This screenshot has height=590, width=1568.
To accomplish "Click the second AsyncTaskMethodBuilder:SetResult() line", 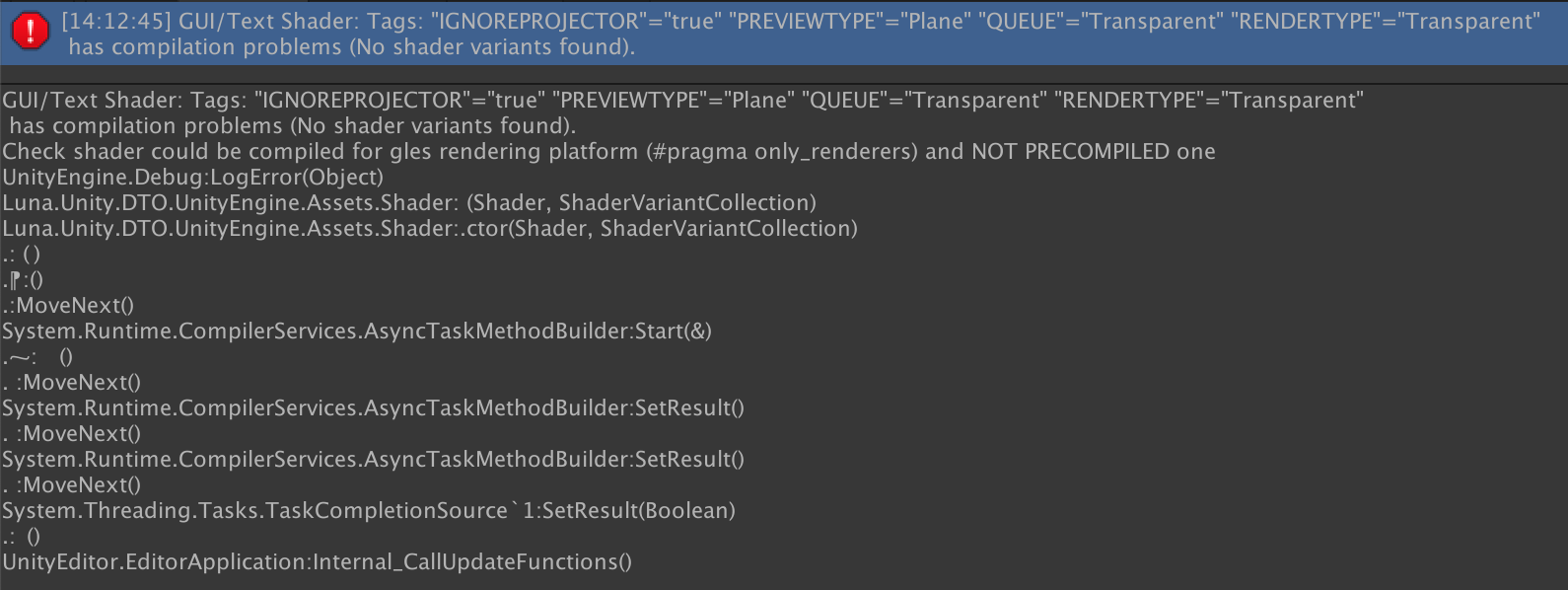I will pos(374,459).
